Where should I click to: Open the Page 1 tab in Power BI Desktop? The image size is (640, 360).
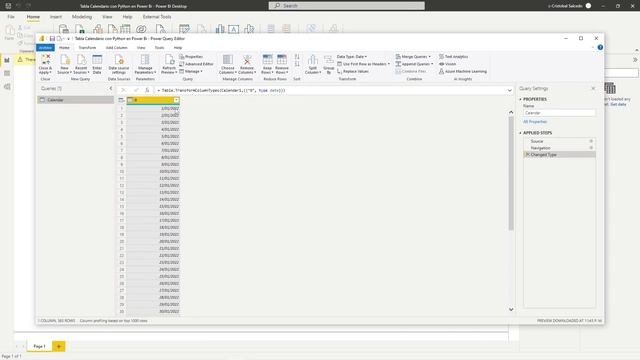pos(40,347)
